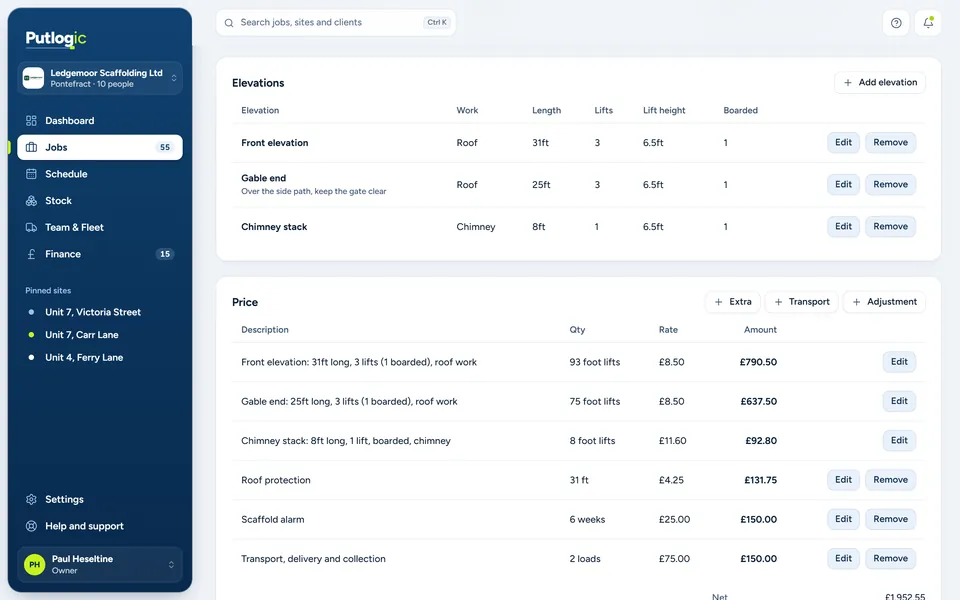Click the £790.50 amount
The image size is (960, 600).
click(758, 362)
